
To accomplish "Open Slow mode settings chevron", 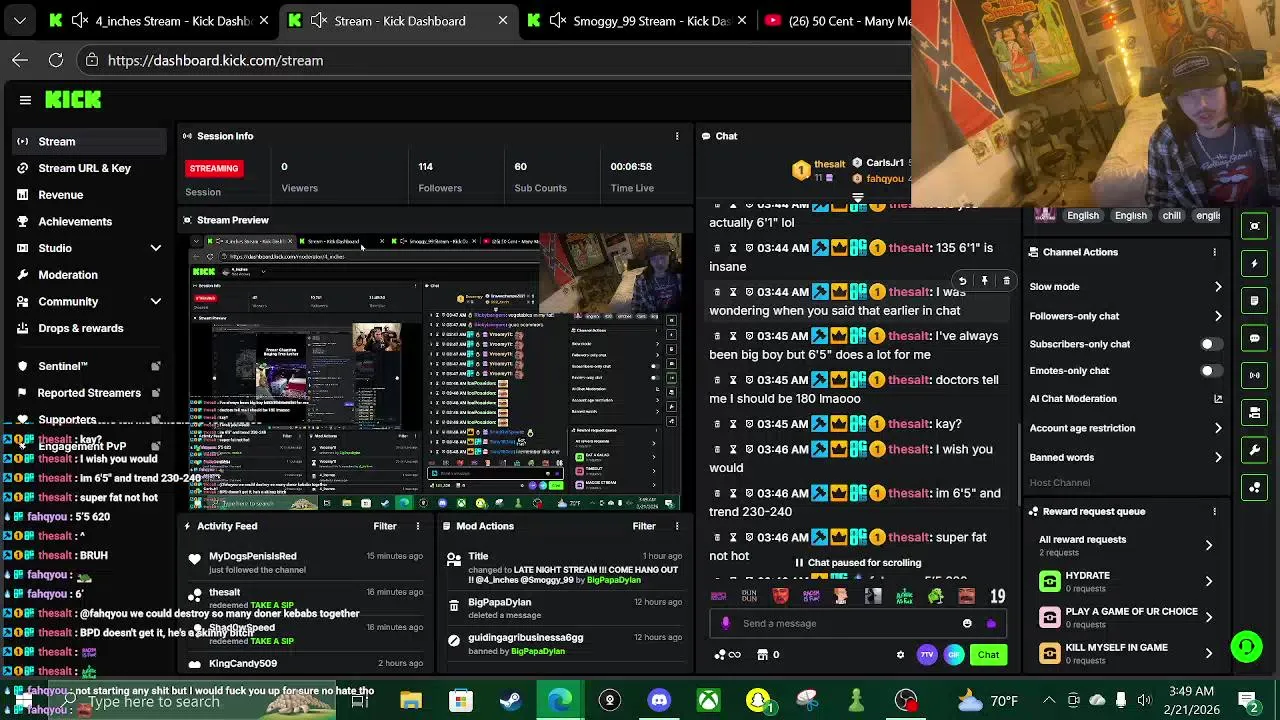I will pos(1218,287).
